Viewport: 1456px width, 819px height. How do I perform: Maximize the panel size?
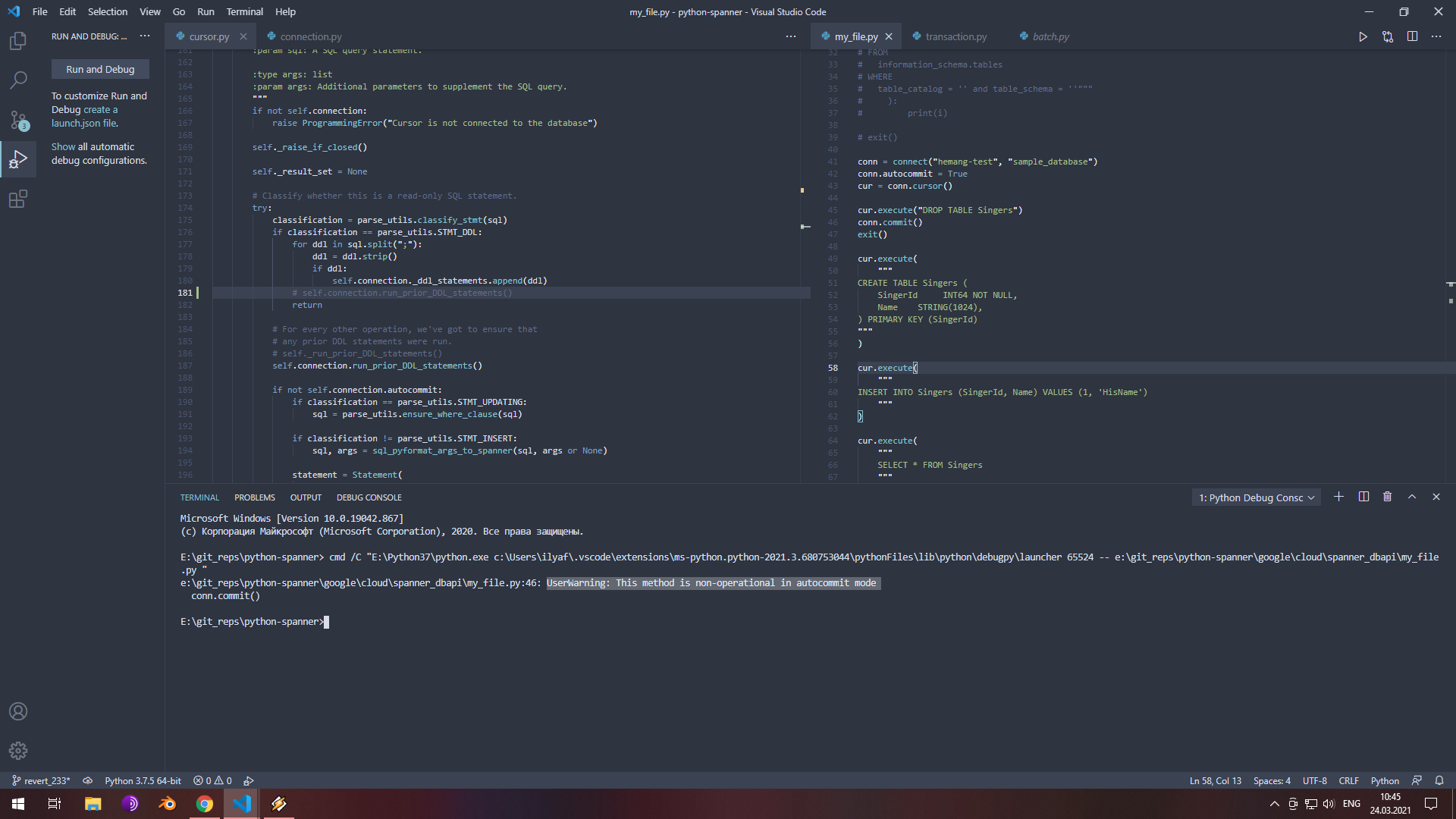[x=1412, y=497]
